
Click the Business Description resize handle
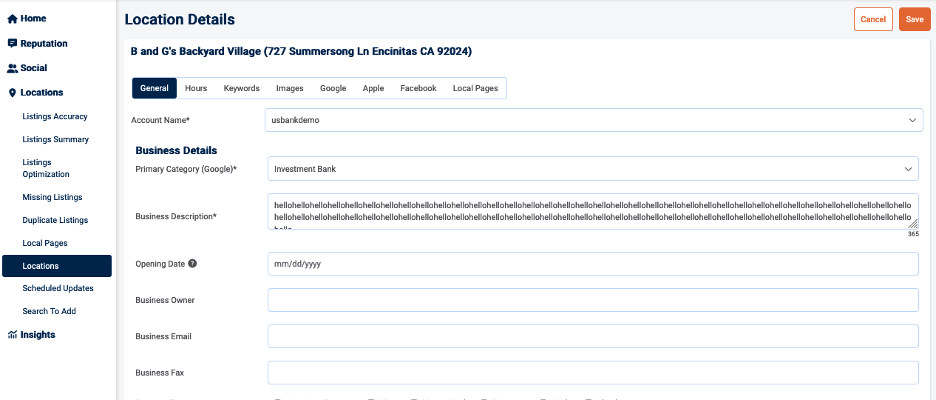tap(913, 223)
